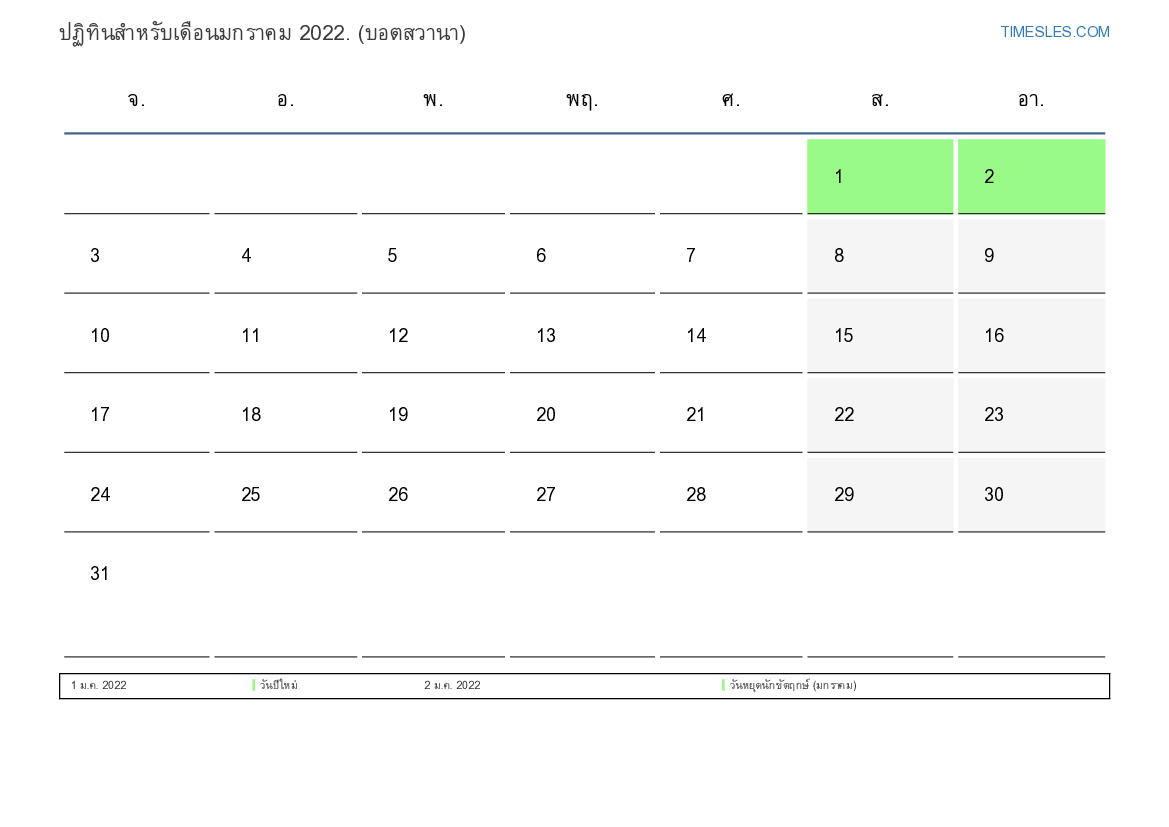
Task: Click the อา. Sunday column header
Action: click(x=1030, y=100)
